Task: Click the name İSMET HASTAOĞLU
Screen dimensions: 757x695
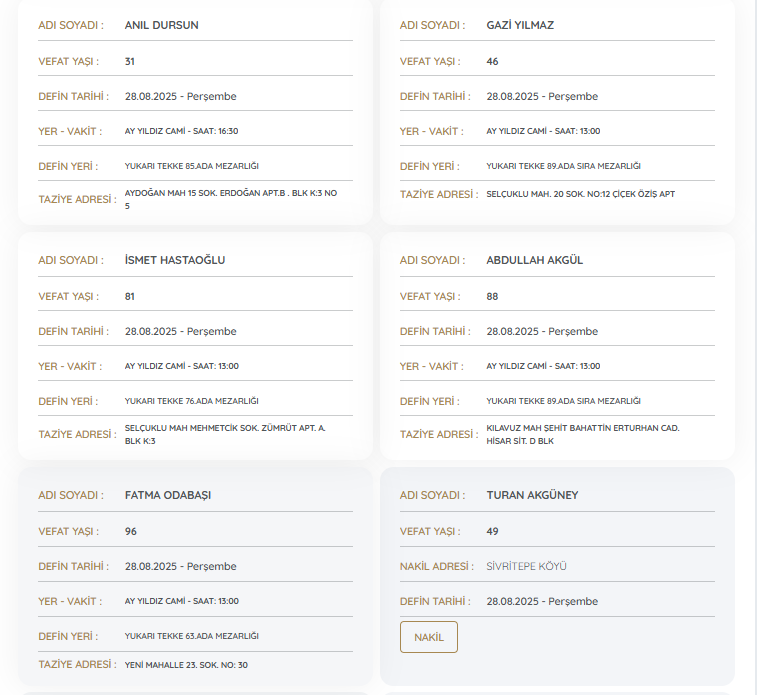Action: [x=175, y=260]
